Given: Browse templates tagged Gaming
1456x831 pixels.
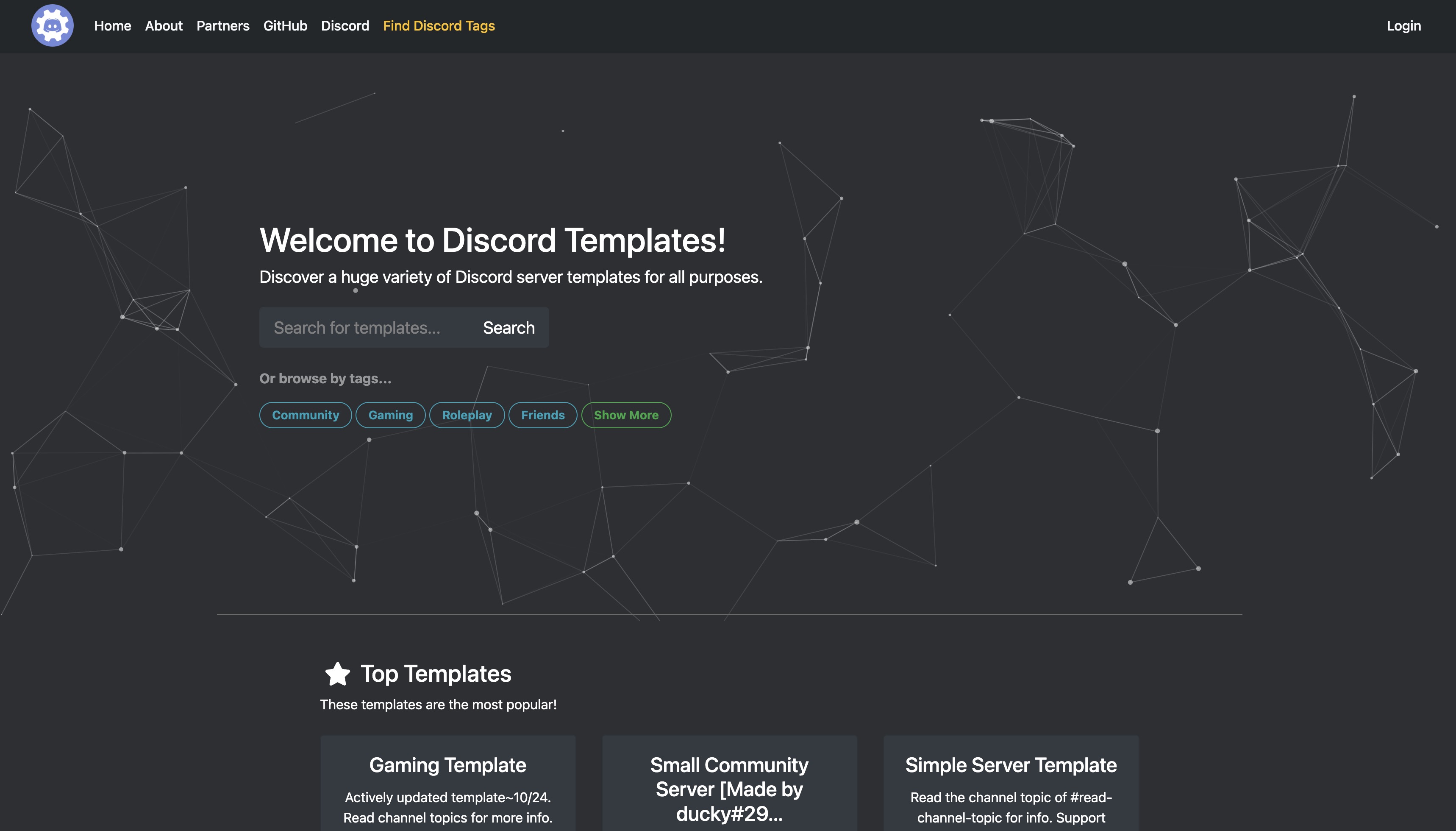Looking at the screenshot, I should pyautogui.click(x=390, y=415).
